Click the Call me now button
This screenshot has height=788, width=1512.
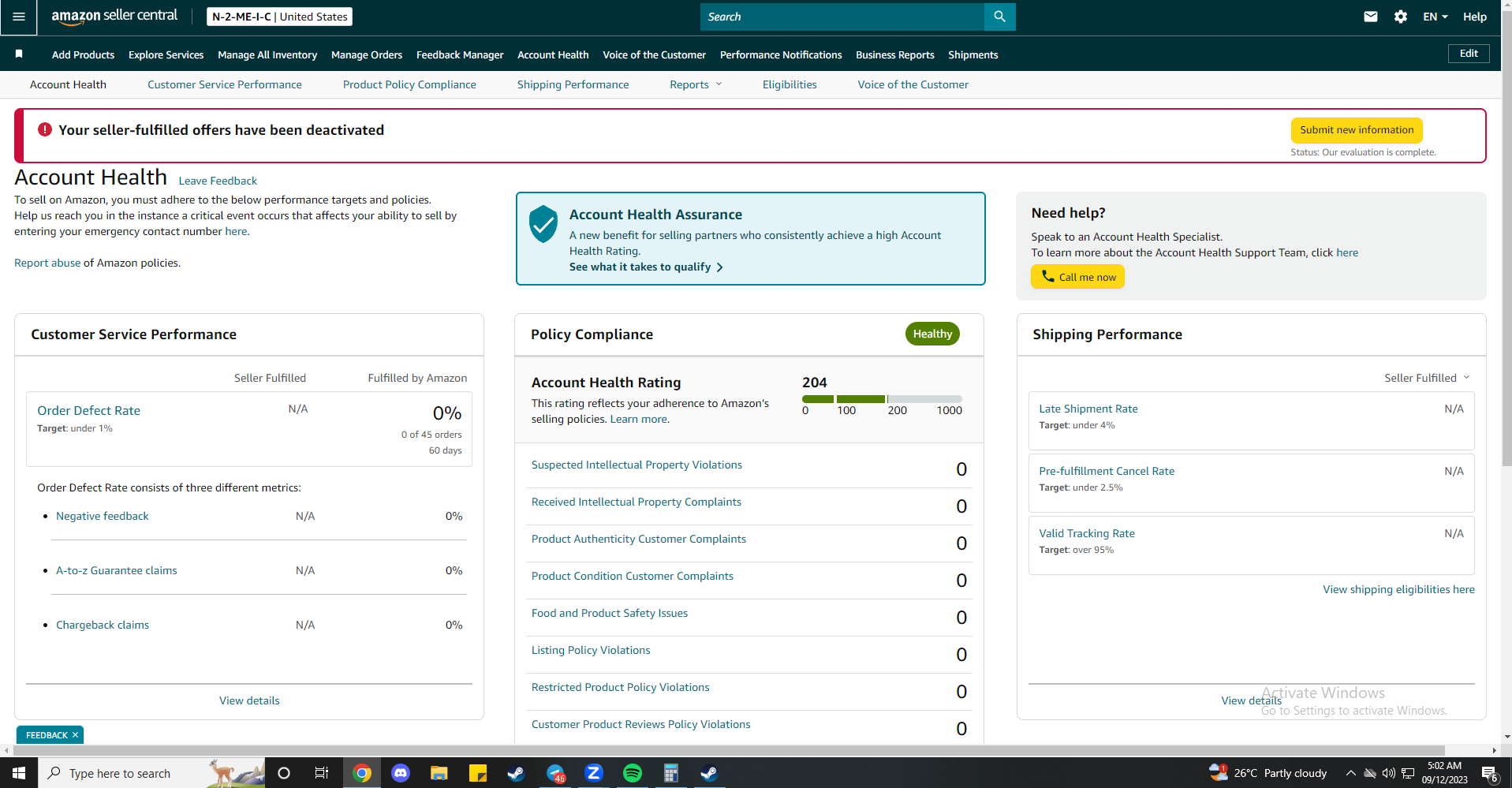click(1077, 277)
